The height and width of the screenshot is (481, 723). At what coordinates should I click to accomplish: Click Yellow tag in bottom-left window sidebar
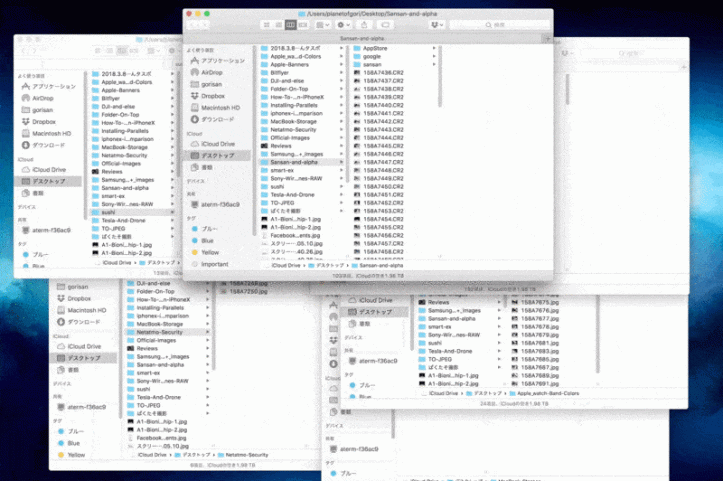tap(71, 455)
